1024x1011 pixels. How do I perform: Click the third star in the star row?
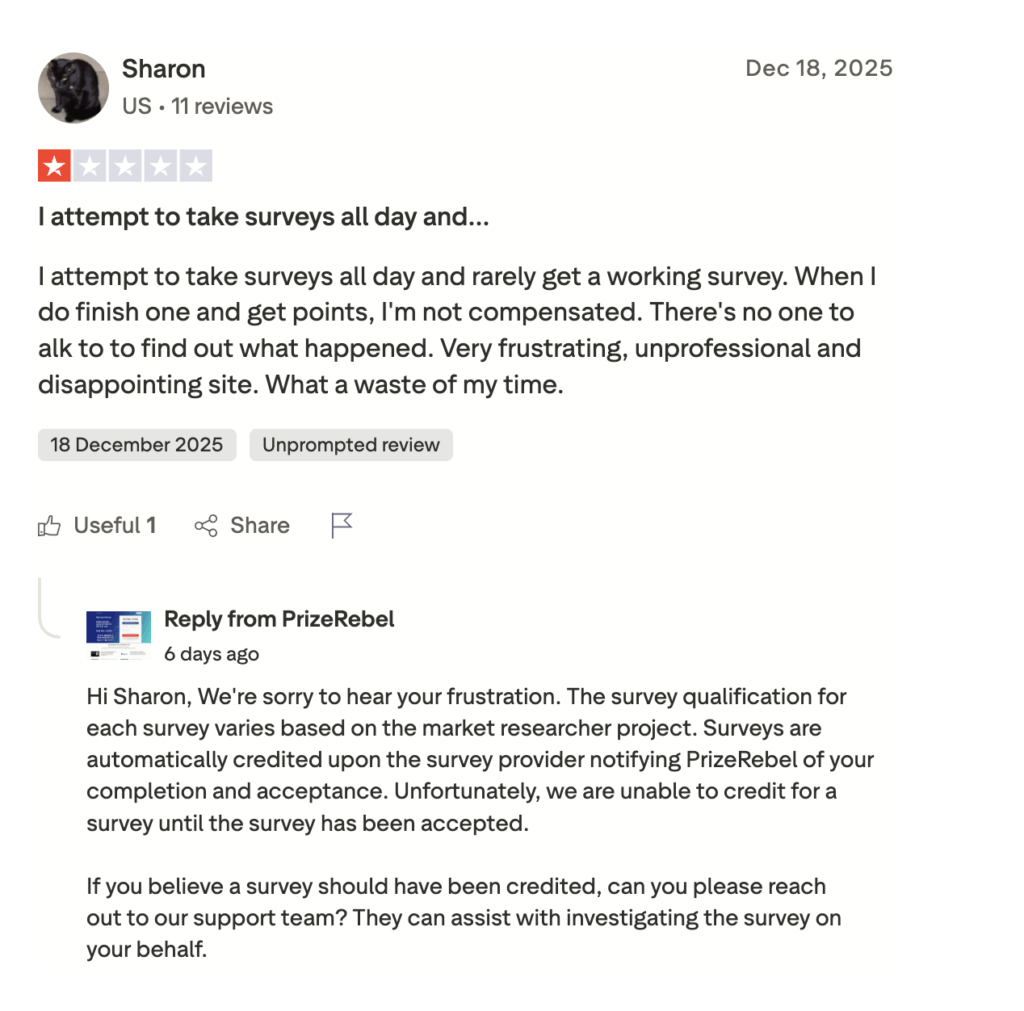(x=124, y=165)
